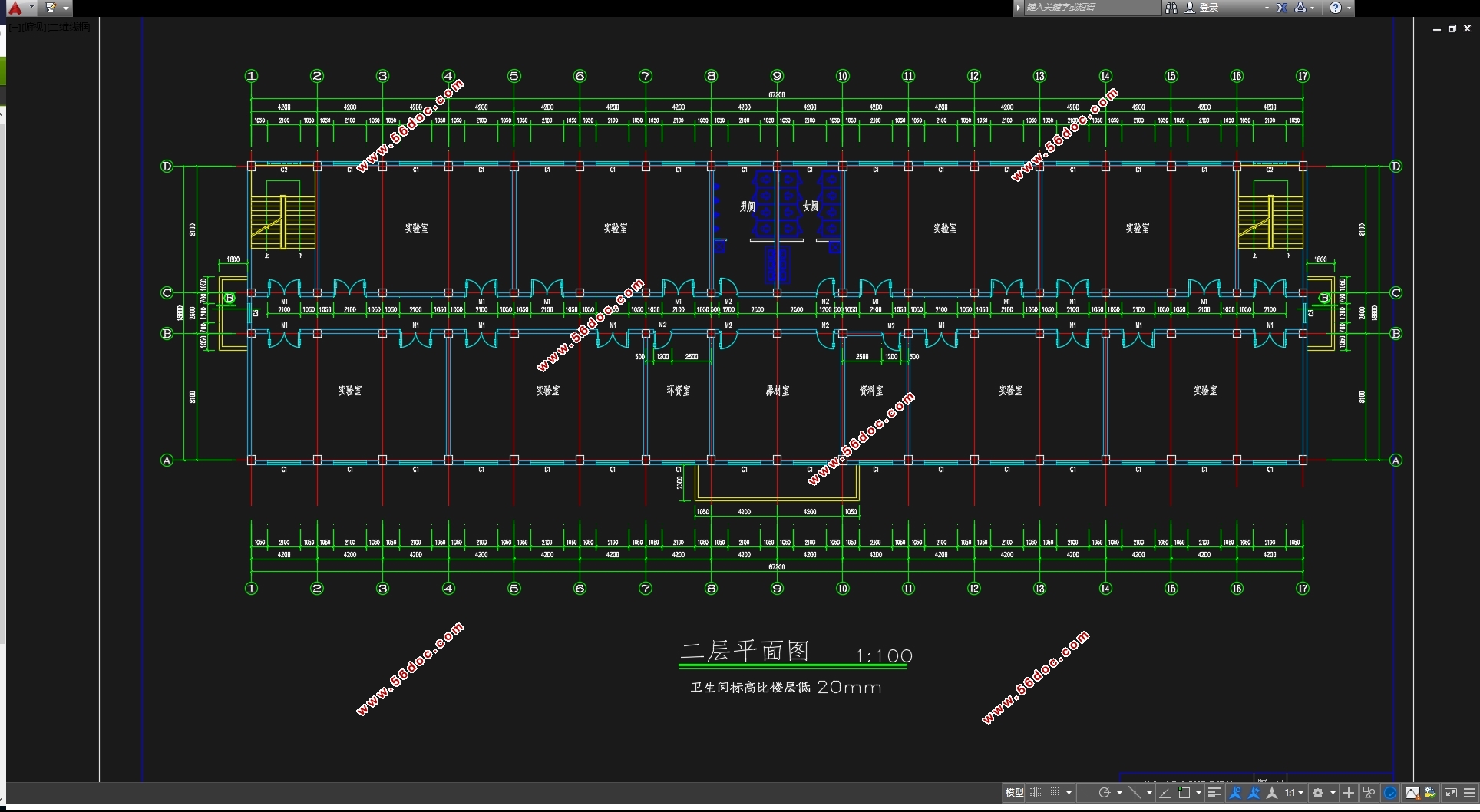
Task: Open status bar customization menu icon
Action: coord(1469,793)
